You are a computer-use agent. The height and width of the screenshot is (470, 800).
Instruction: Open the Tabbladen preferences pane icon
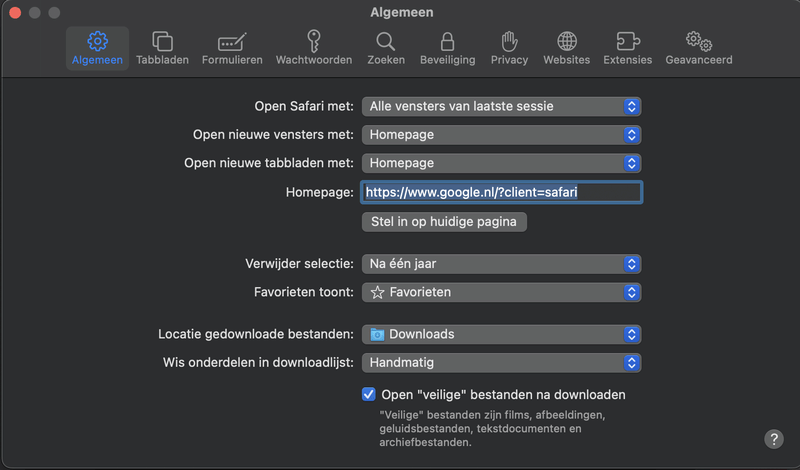click(161, 42)
